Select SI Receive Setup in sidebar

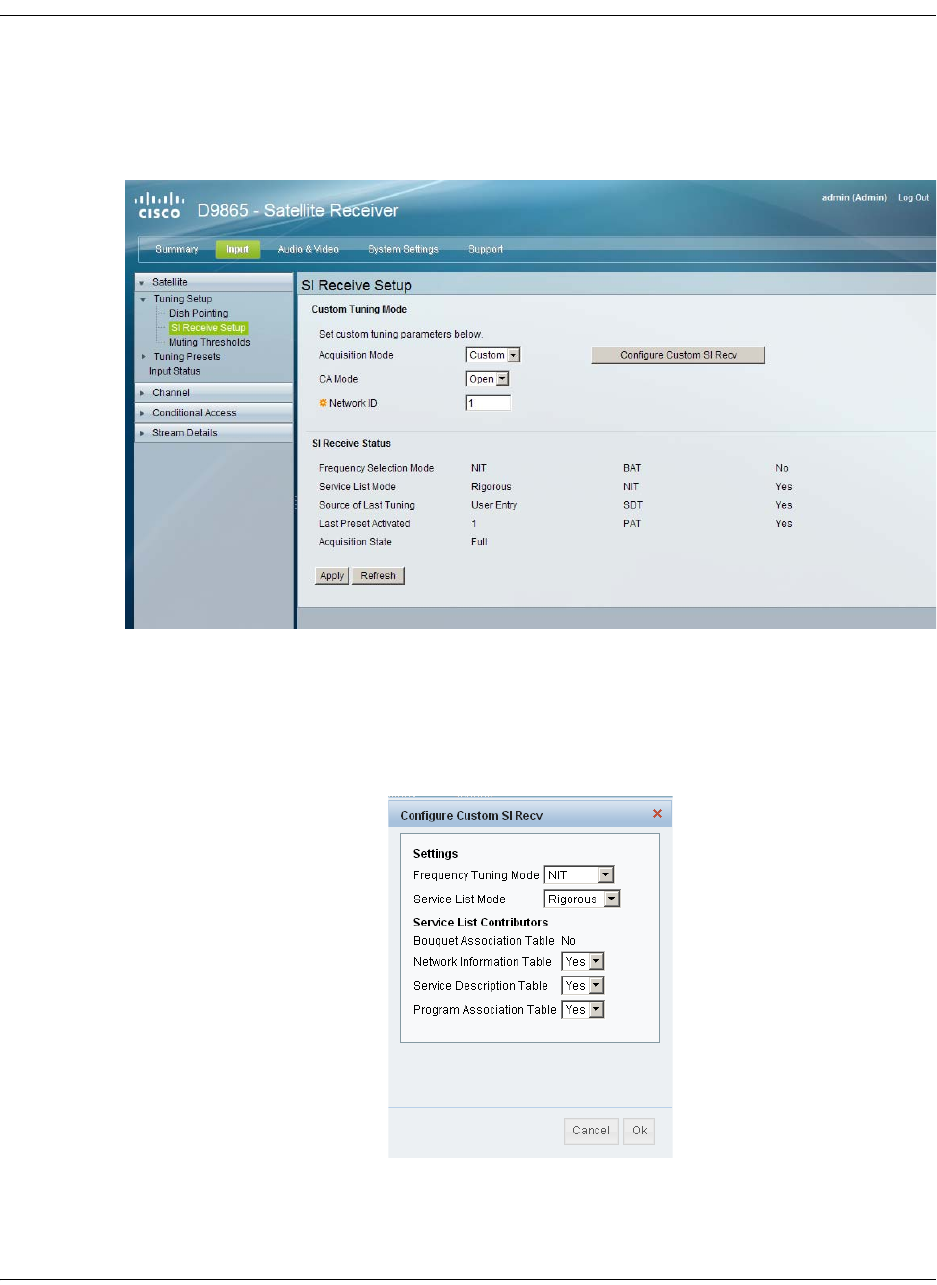point(207,327)
